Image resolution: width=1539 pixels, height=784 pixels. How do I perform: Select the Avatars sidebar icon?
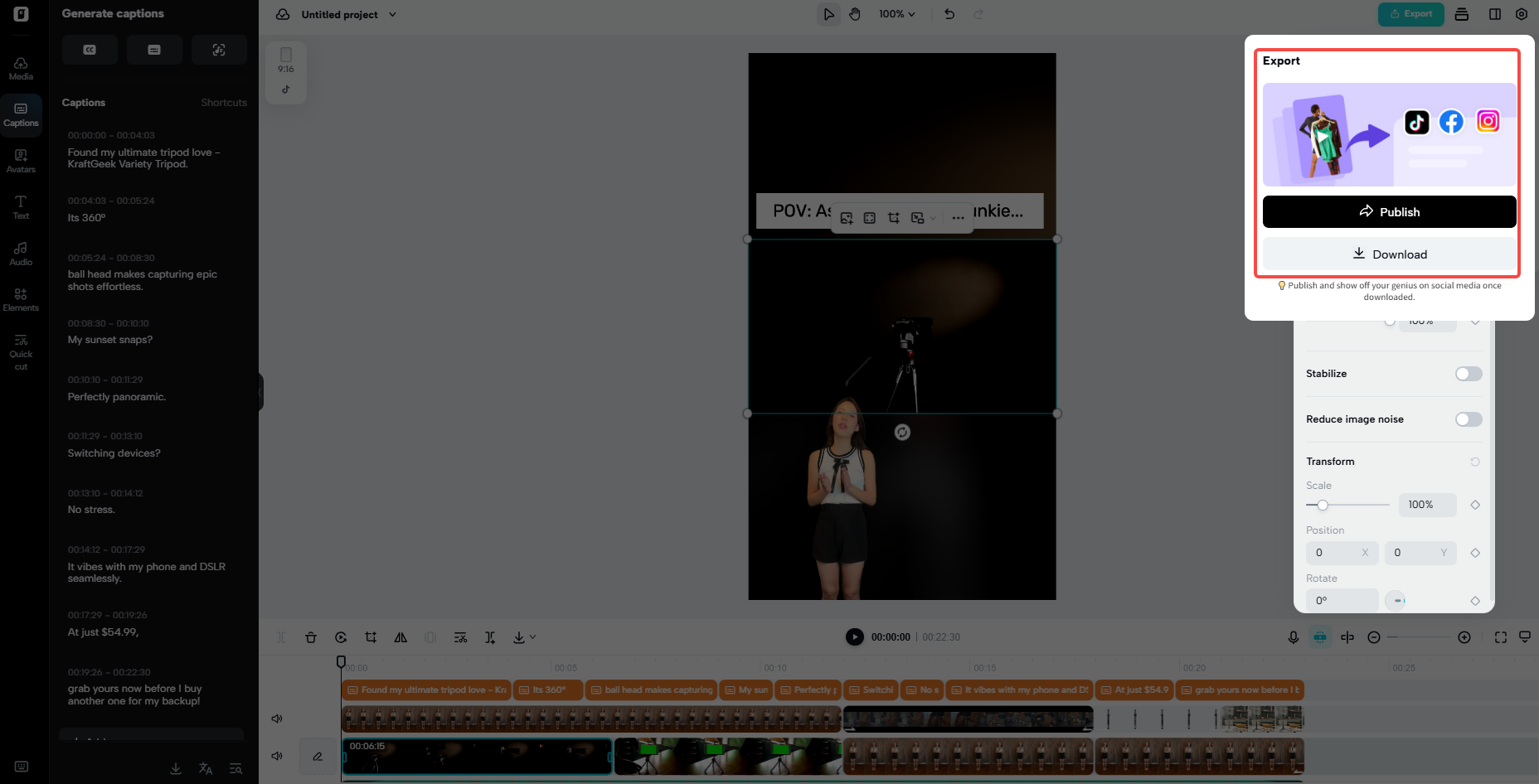coord(21,160)
